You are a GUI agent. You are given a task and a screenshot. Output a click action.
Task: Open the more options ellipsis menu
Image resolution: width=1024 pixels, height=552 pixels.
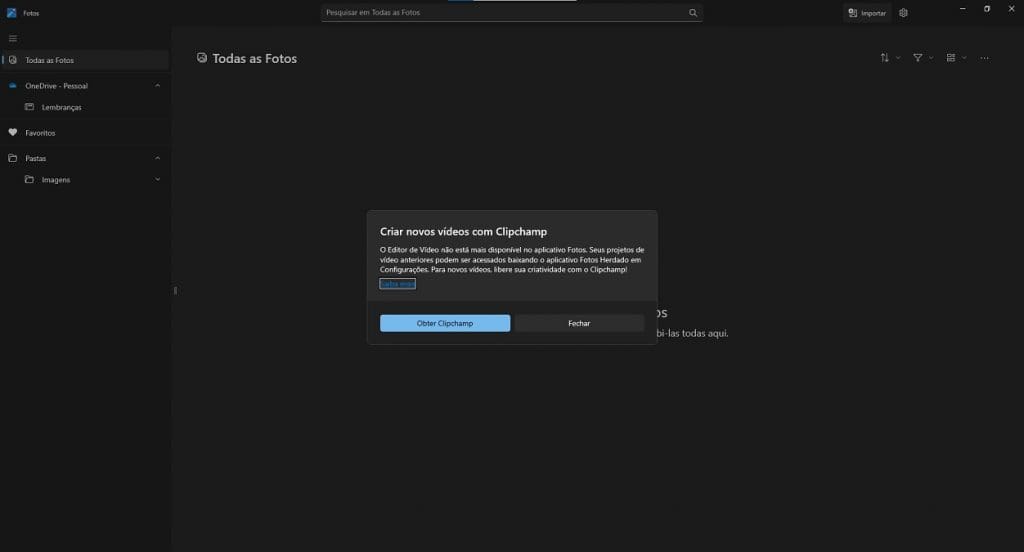984,57
